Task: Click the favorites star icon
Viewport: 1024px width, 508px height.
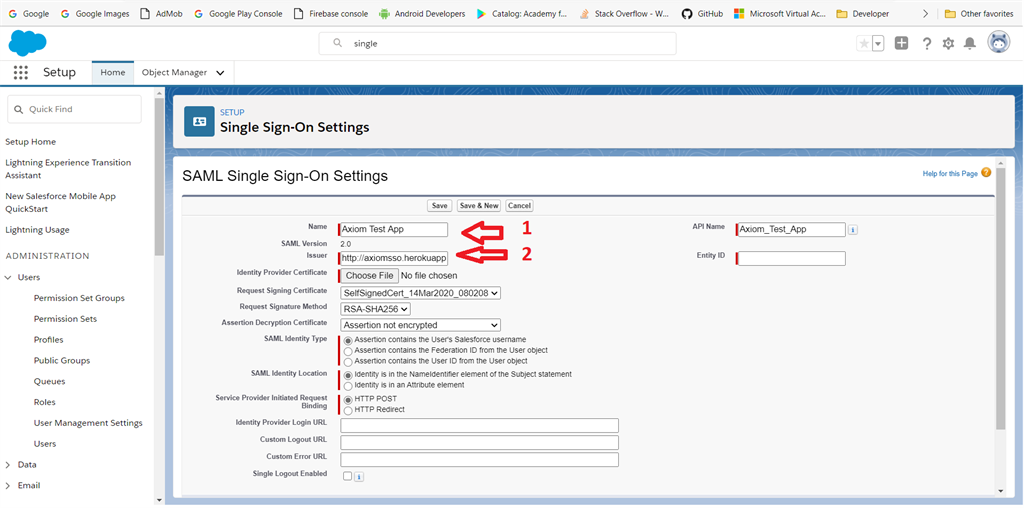Action: [864, 43]
